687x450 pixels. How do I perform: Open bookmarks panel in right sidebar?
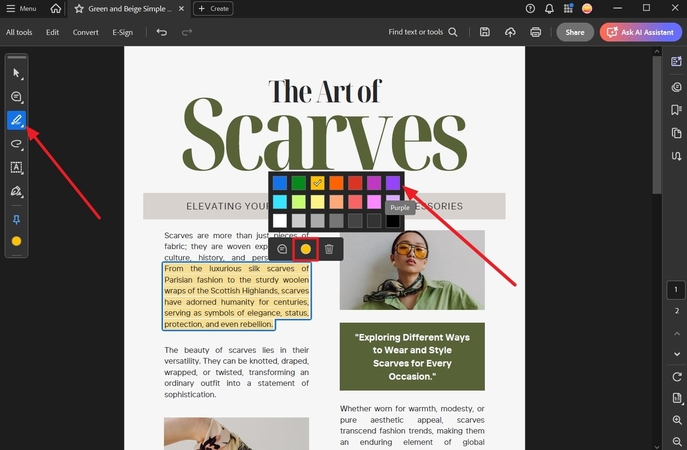[x=676, y=110]
